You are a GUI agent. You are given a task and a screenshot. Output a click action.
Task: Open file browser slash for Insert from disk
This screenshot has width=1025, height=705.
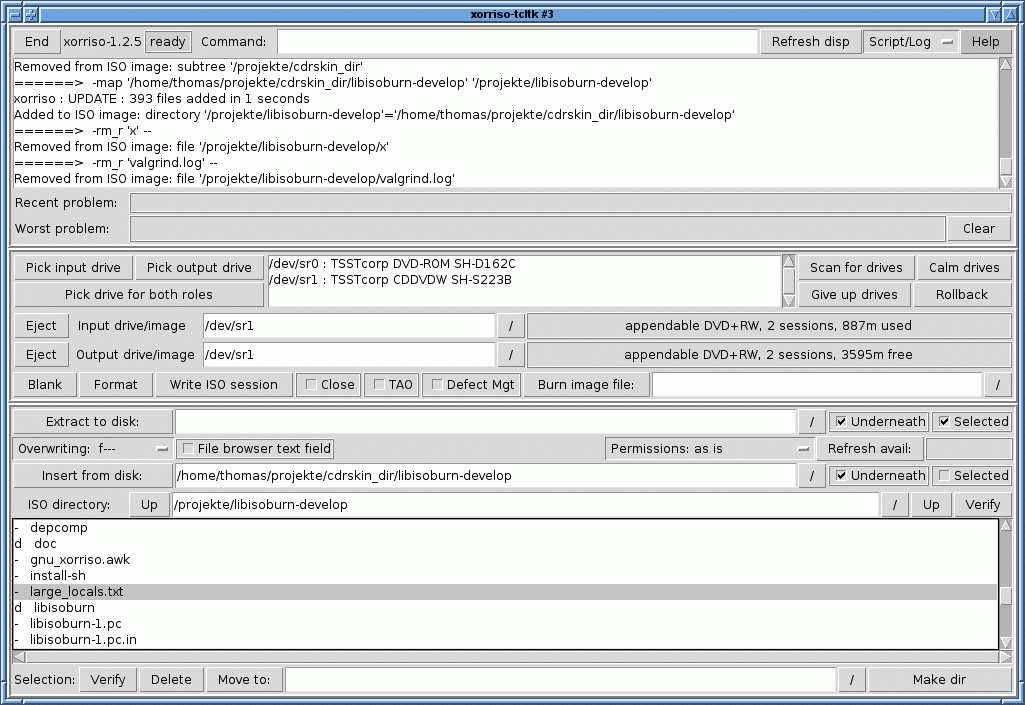coord(812,476)
